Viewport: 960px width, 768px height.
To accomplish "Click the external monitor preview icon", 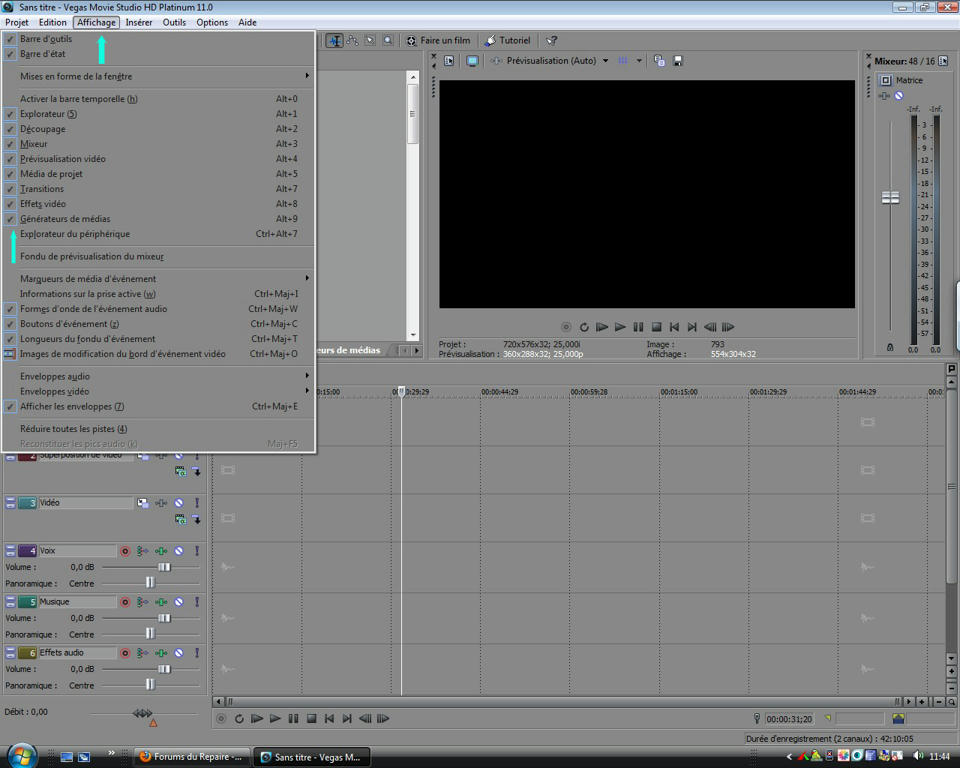I will (472, 61).
